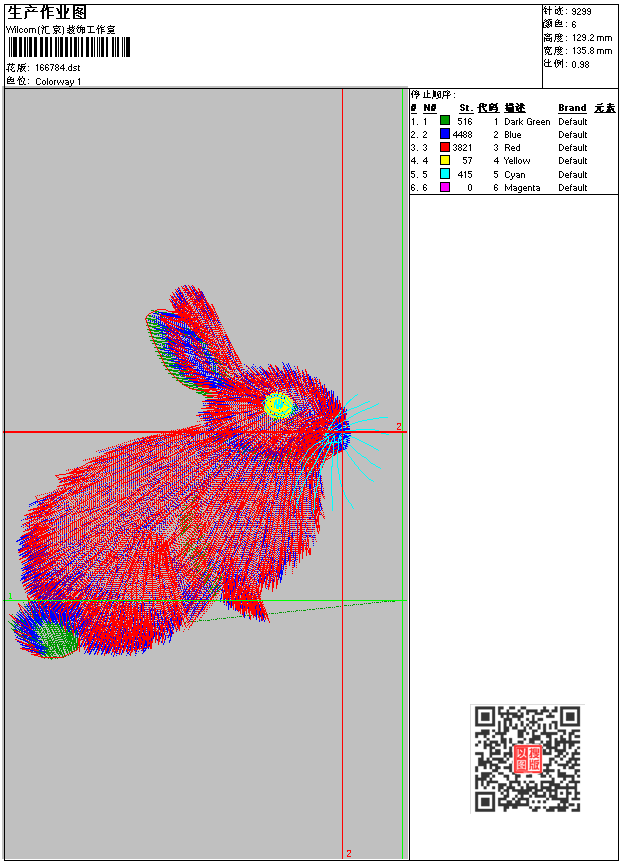
Task: Click the width value '135.8 mm'
Action: [592, 51]
